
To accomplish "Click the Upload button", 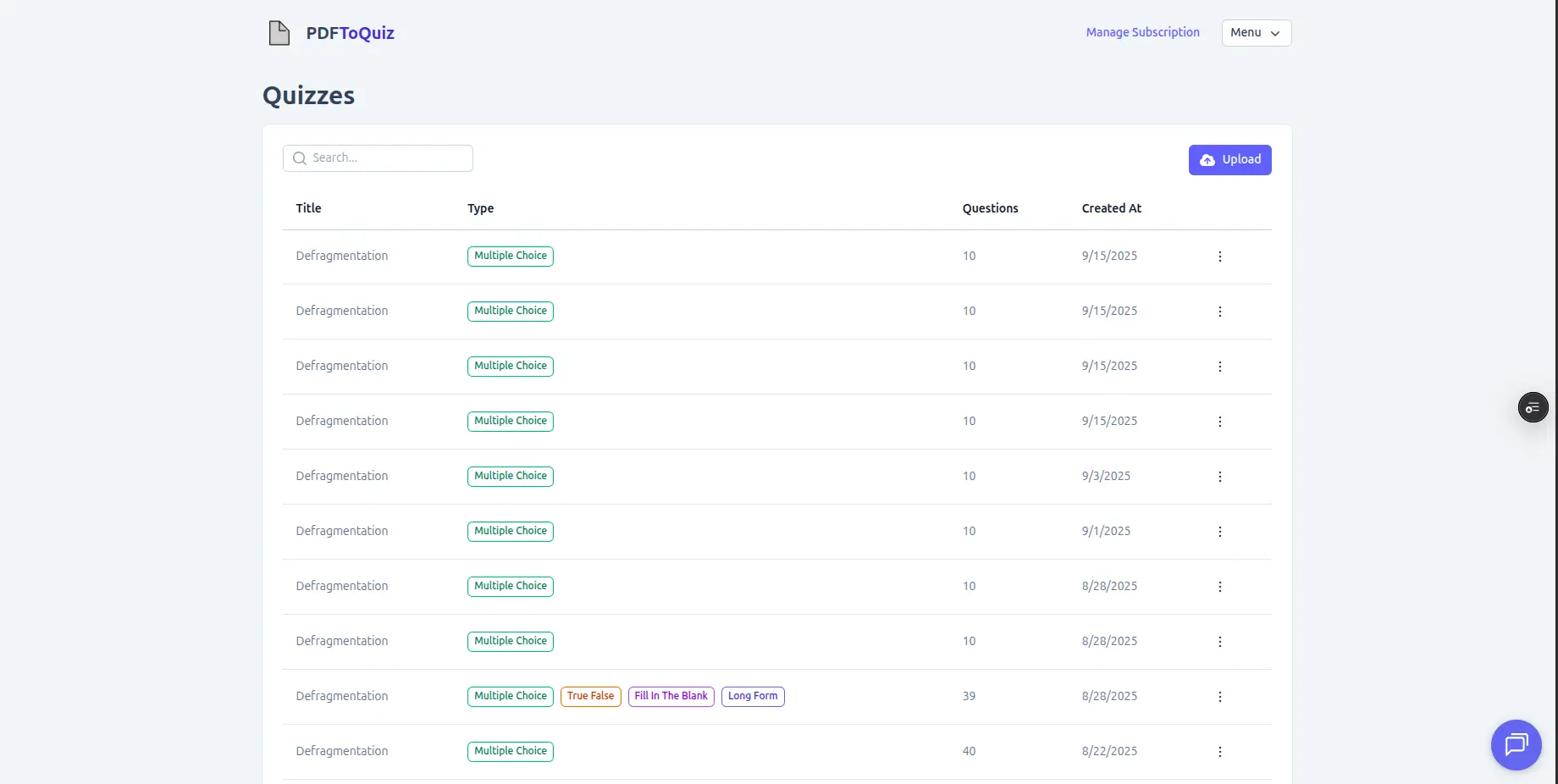I will pos(1229,160).
